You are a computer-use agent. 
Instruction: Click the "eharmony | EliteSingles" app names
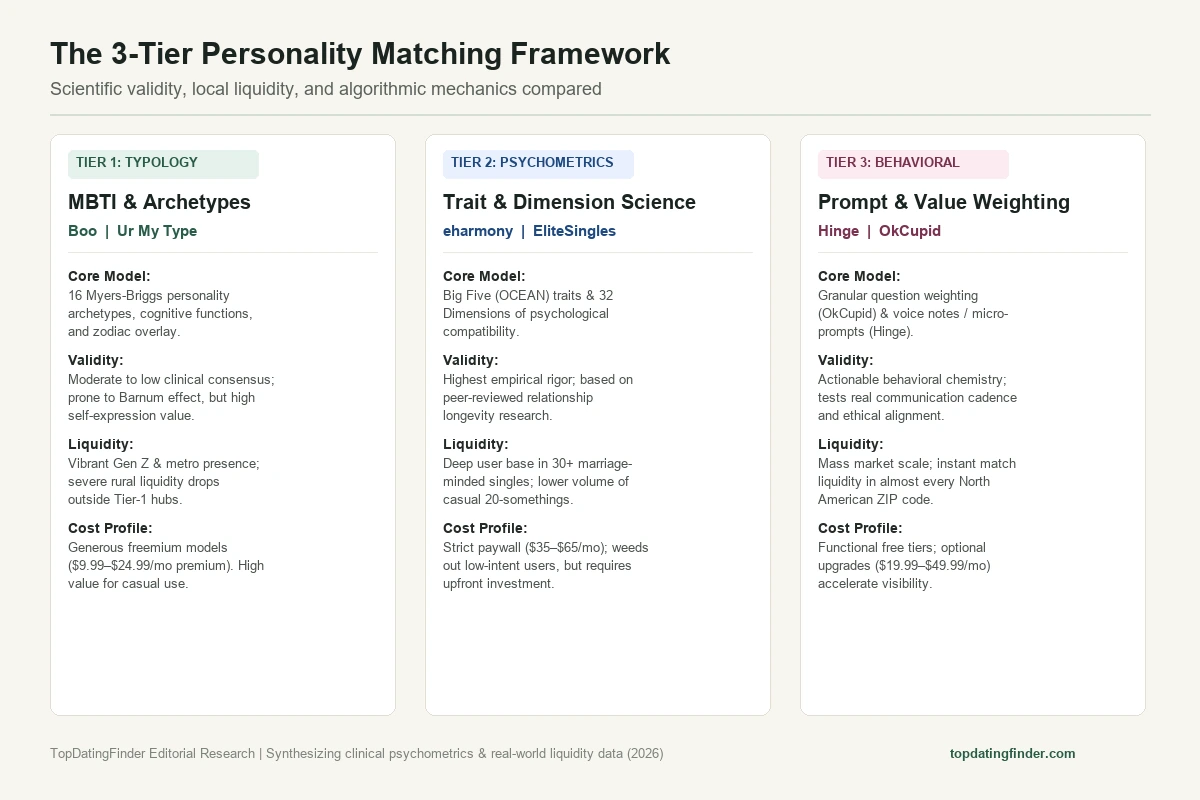pyautogui.click(x=529, y=231)
